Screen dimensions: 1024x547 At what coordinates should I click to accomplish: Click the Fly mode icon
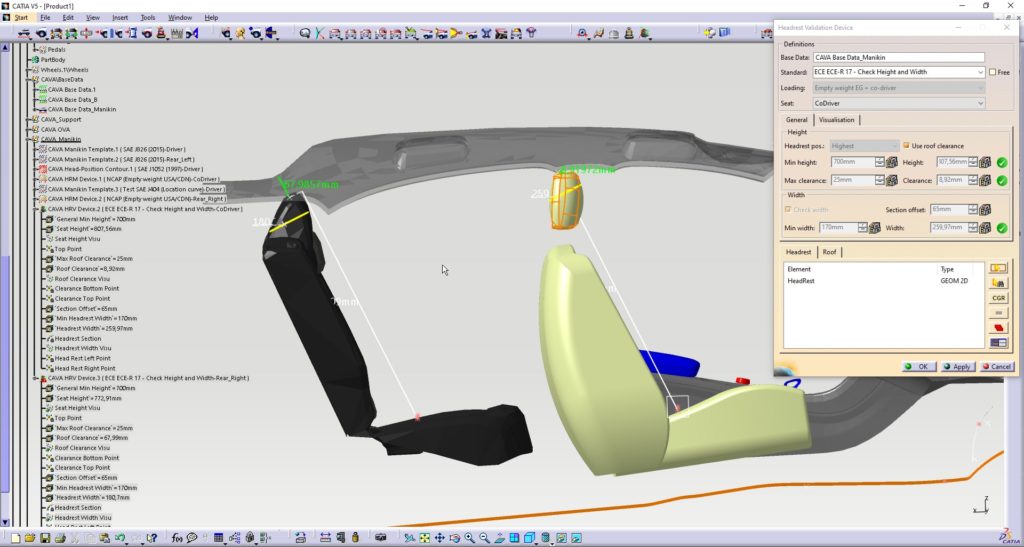click(409, 538)
